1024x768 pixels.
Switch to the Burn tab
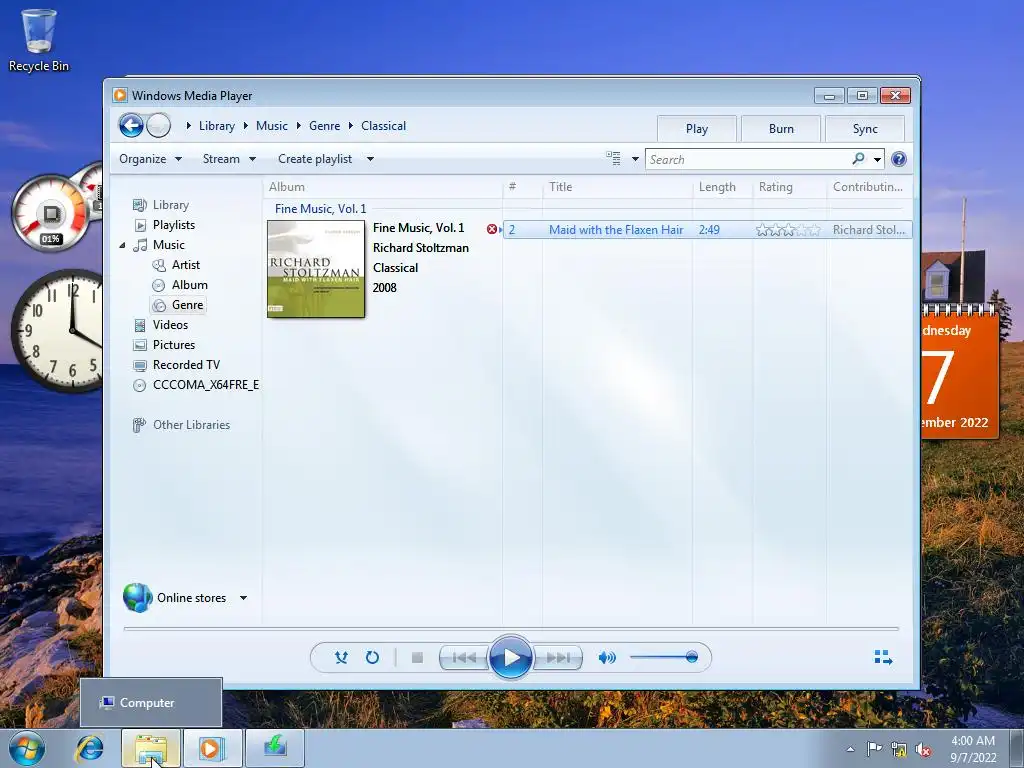coord(781,129)
